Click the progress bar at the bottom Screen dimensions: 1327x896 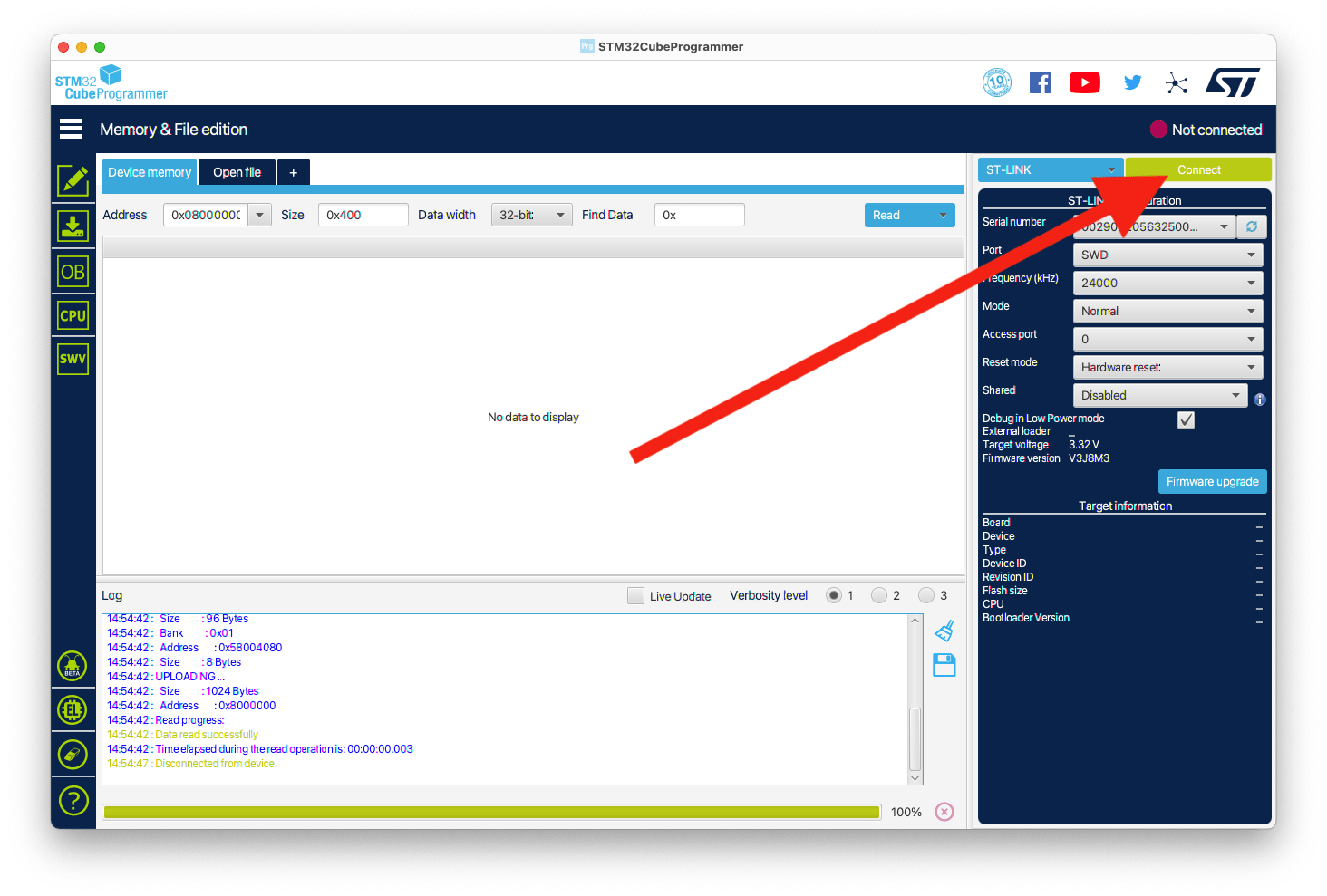[x=492, y=812]
